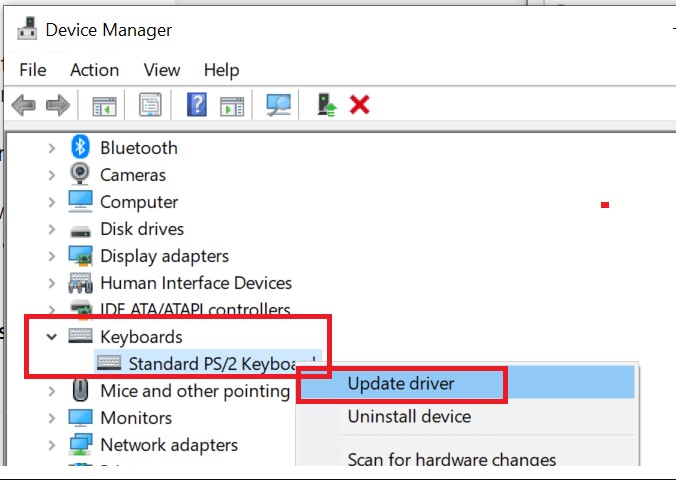The width and height of the screenshot is (676, 480).
Task: Expand the Bluetooth category
Action: click(52, 148)
